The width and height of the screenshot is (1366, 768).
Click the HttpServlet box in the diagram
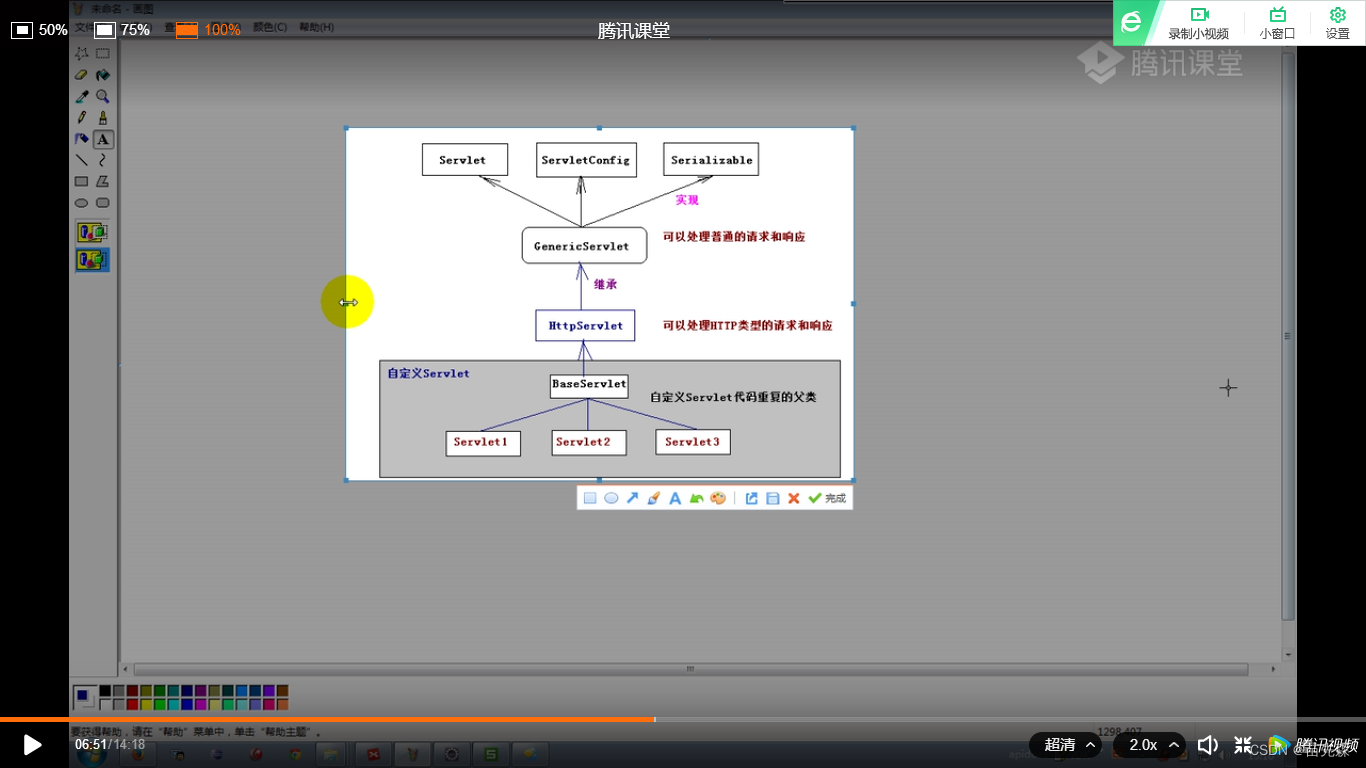coord(585,325)
